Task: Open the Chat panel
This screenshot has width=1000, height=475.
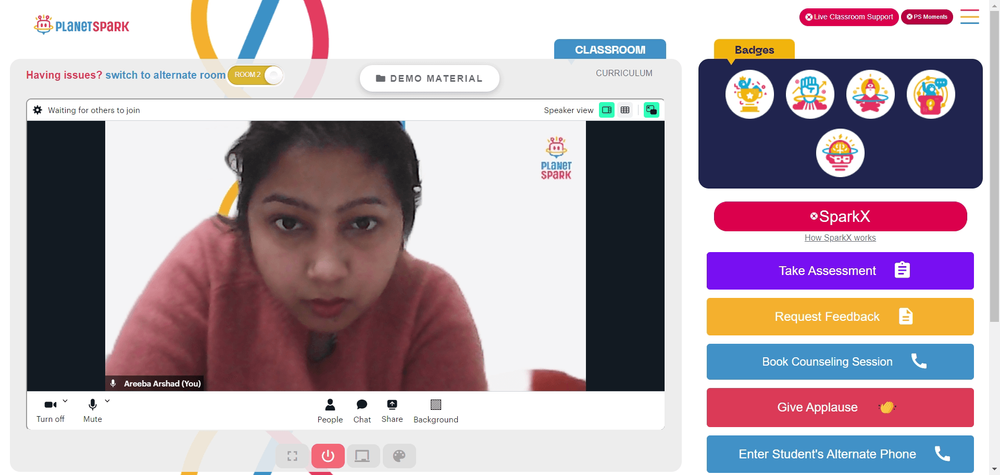Action: [362, 411]
